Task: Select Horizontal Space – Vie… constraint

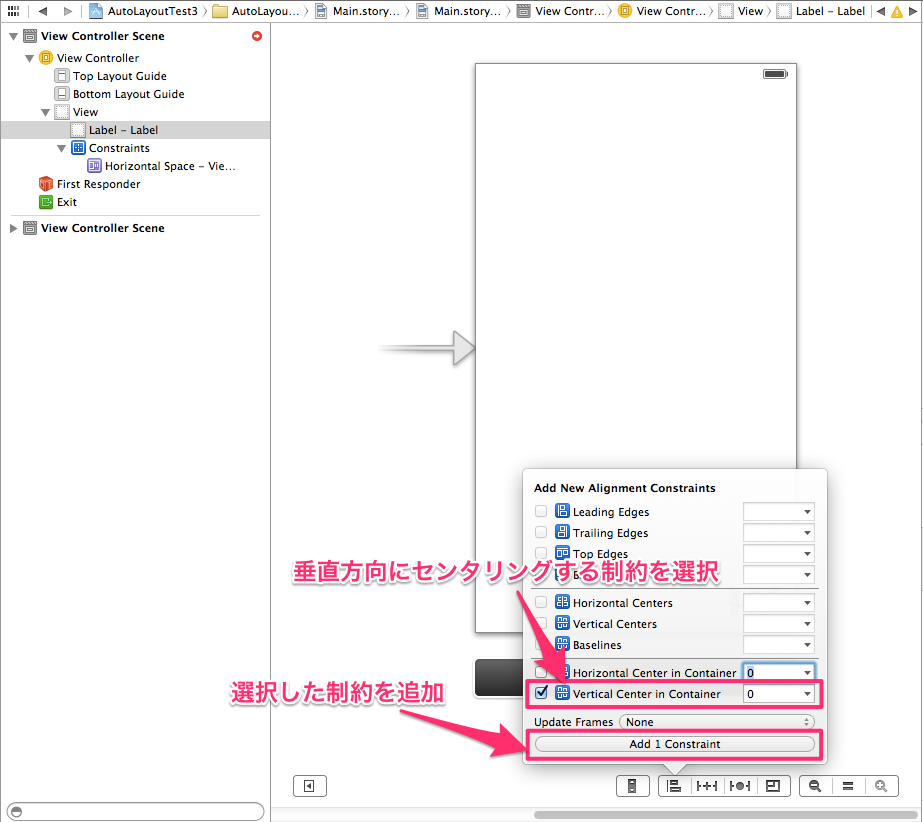Action: pyautogui.click(x=161, y=166)
